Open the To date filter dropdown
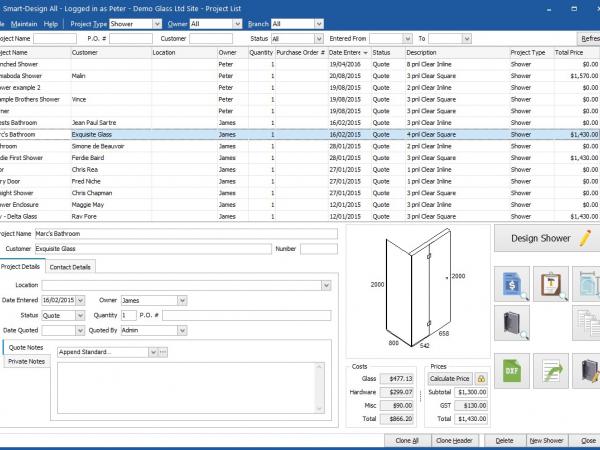Image resolution: width=600 pixels, height=450 pixels. point(466,39)
